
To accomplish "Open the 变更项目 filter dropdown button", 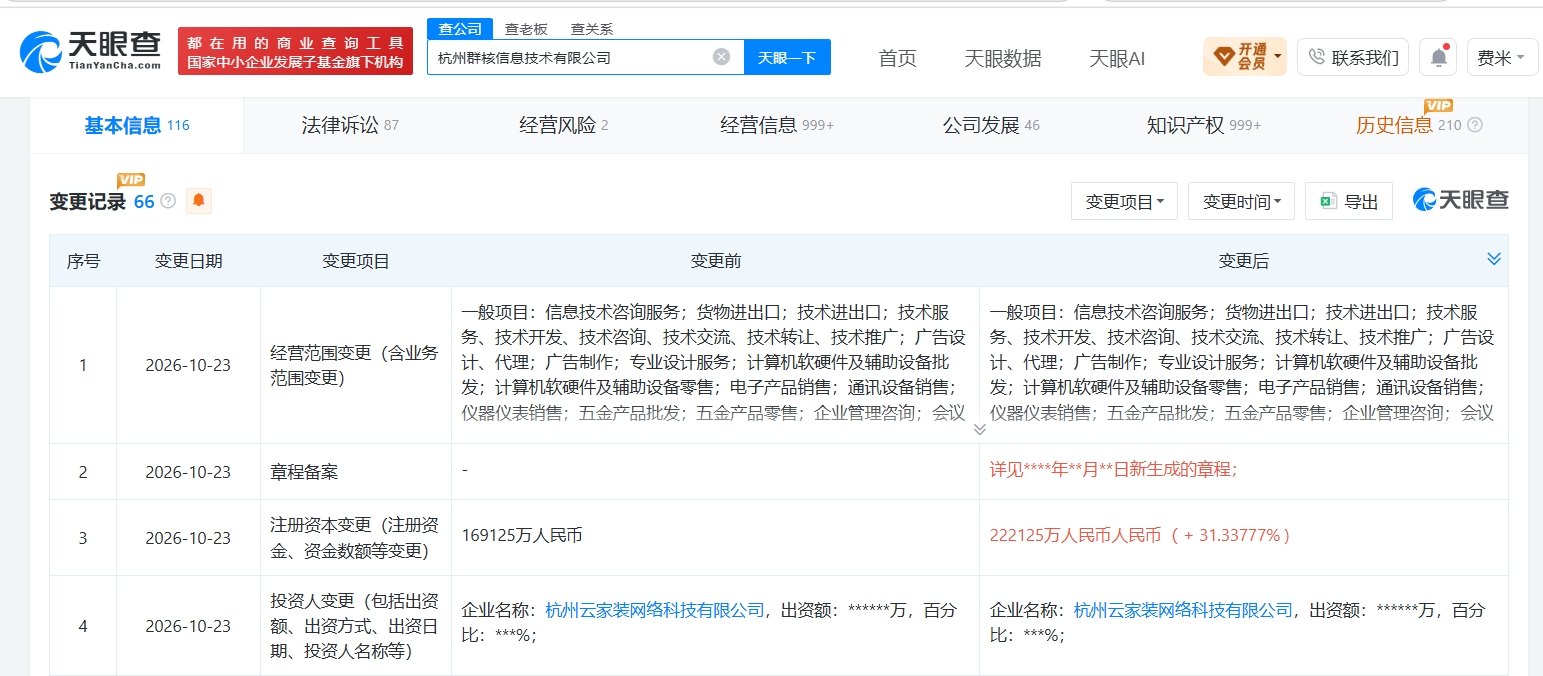I will click(x=1124, y=201).
